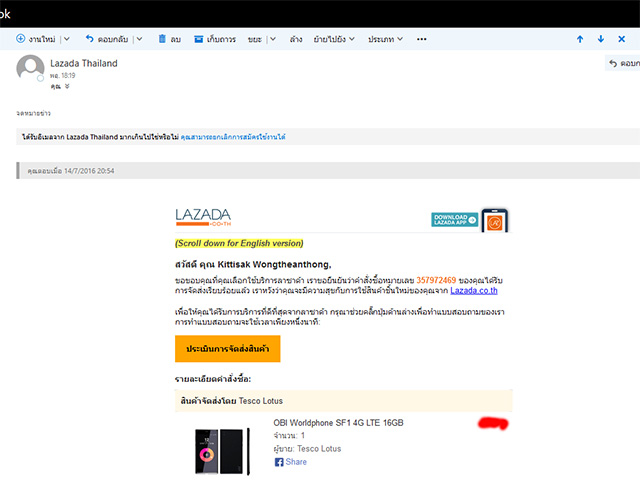The height and width of the screenshot is (481, 640).
Task: Expand the Reply options dropdown arrow
Action: tap(139, 39)
